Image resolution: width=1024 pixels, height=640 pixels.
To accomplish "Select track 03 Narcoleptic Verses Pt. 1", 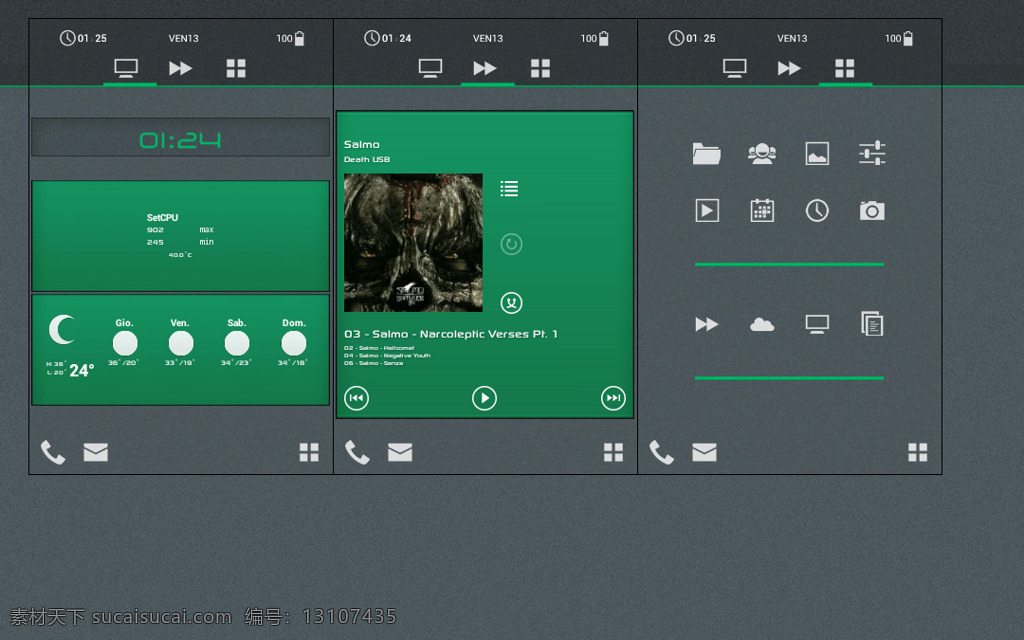I will pyautogui.click(x=451, y=334).
